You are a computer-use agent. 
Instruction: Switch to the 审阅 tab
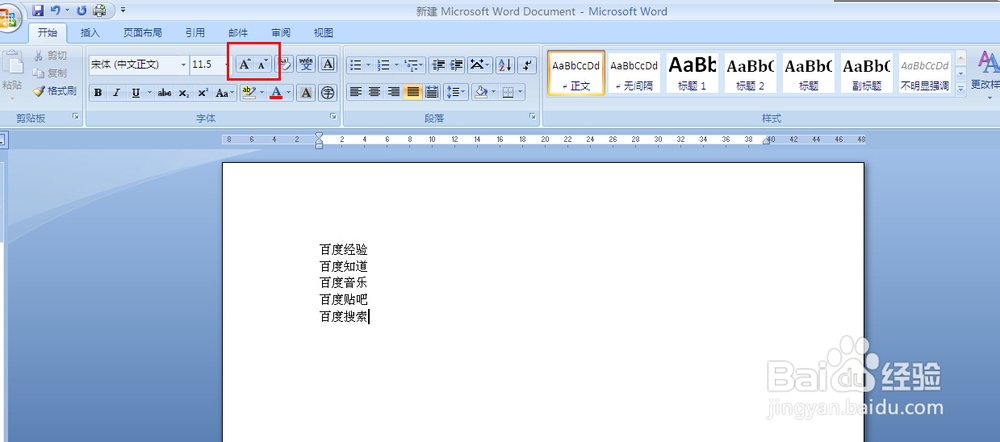281,33
